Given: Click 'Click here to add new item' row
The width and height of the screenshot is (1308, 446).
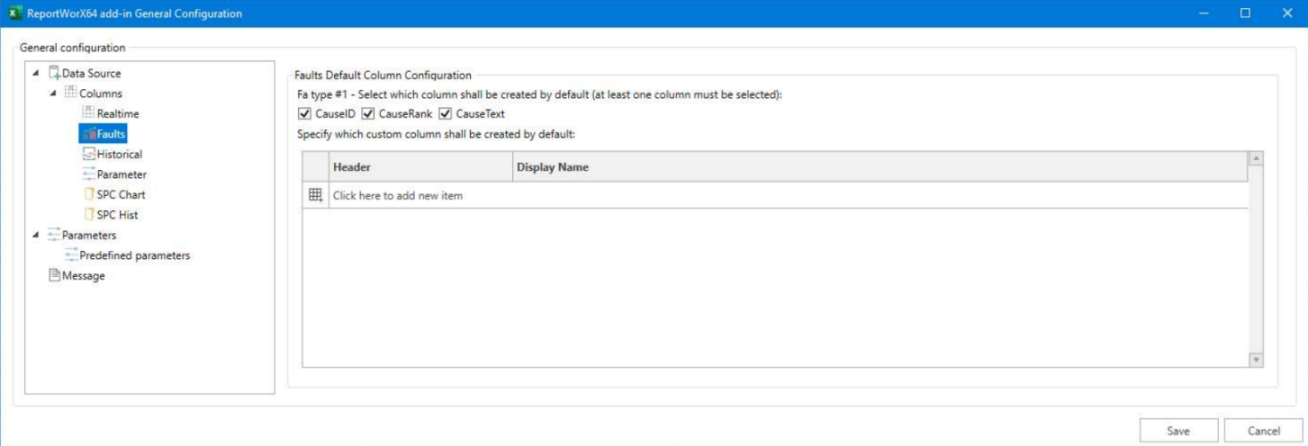Looking at the screenshot, I should 398,196.
